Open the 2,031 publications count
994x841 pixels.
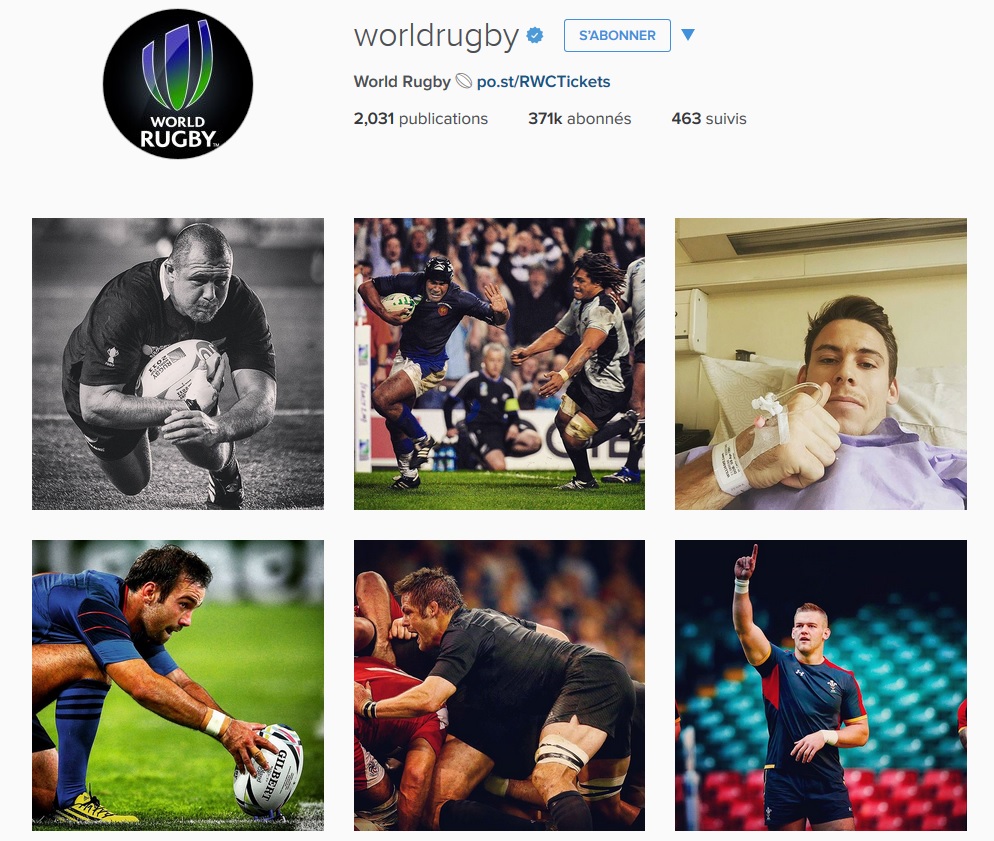coord(421,119)
